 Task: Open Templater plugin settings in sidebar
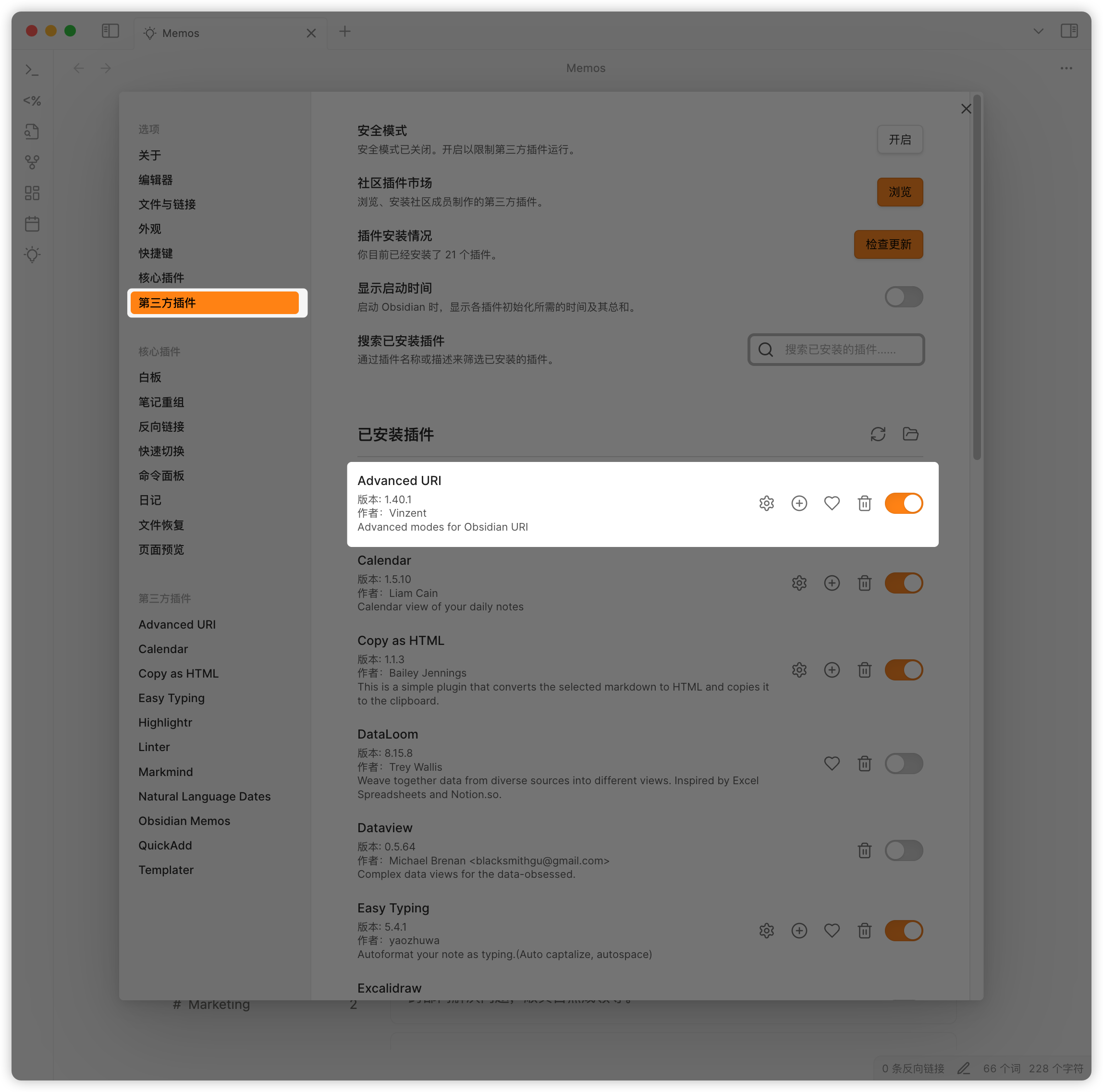pyautogui.click(x=214, y=869)
